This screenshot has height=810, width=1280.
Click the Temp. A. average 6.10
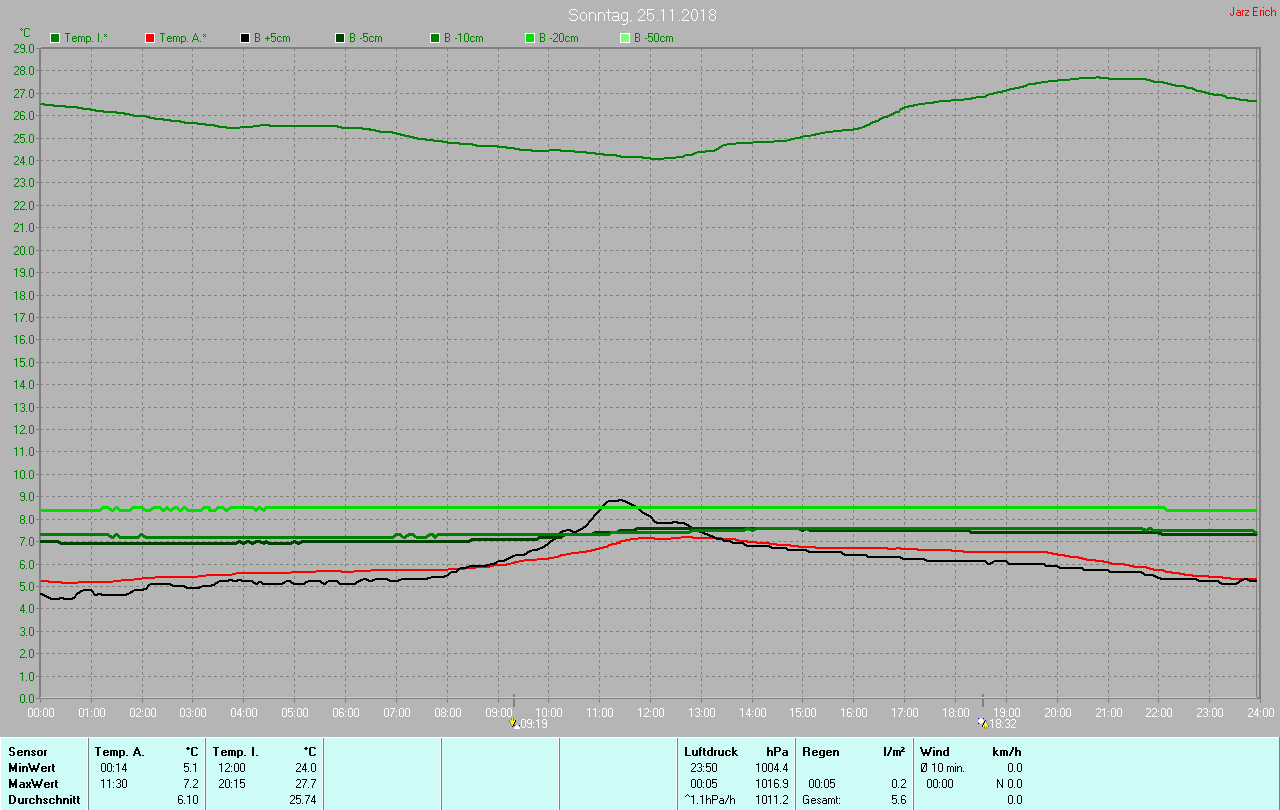click(188, 800)
